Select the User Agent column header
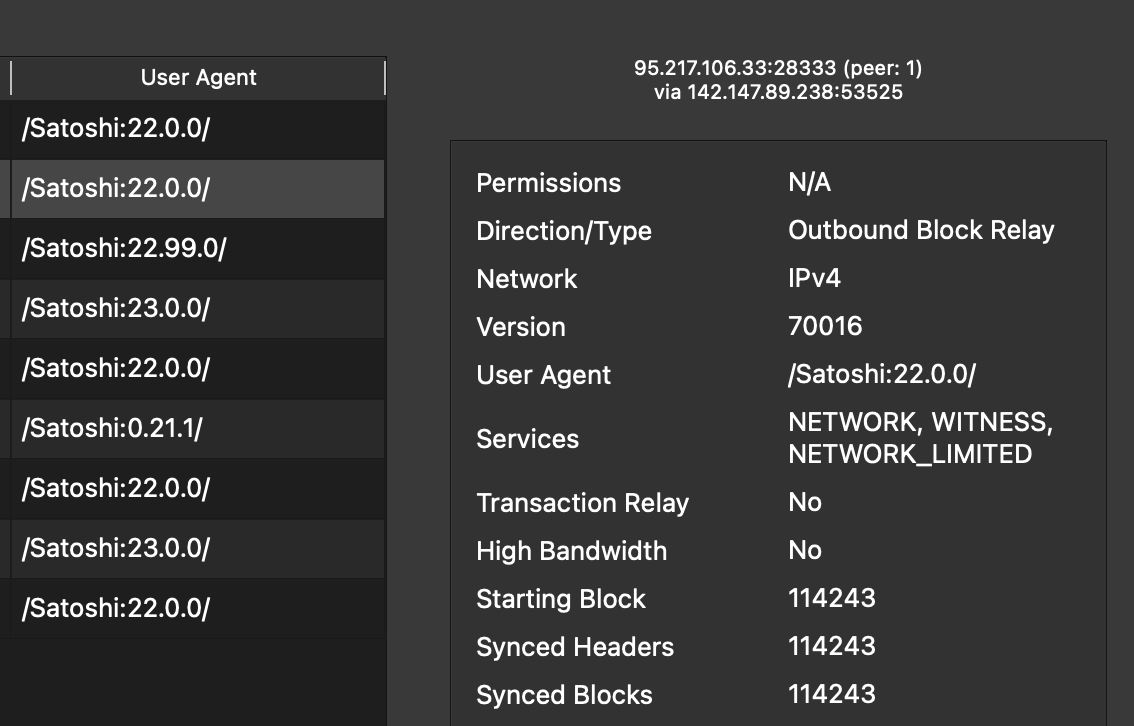Image resolution: width=1134 pixels, height=726 pixels. 197,77
